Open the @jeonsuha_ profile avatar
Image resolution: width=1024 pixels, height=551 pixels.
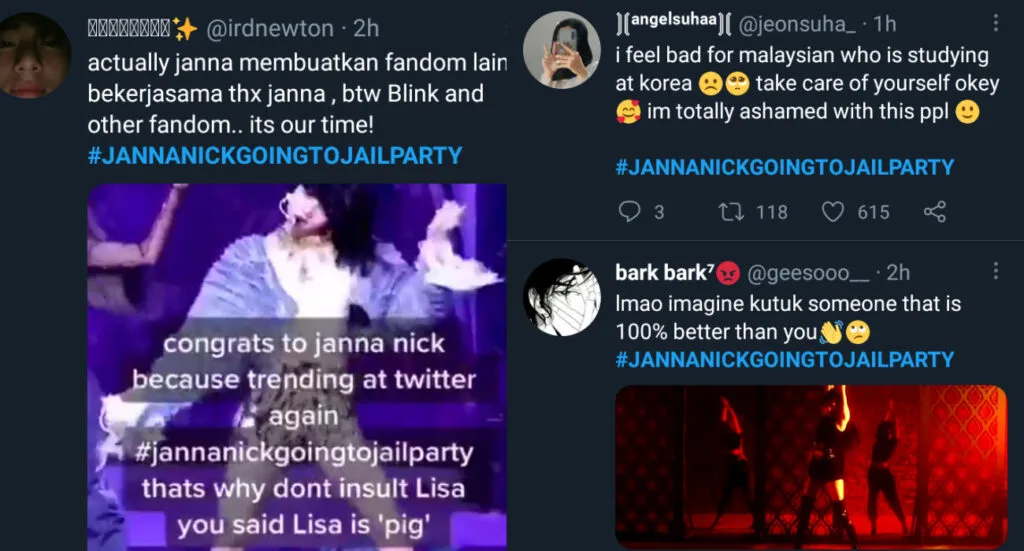point(562,50)
